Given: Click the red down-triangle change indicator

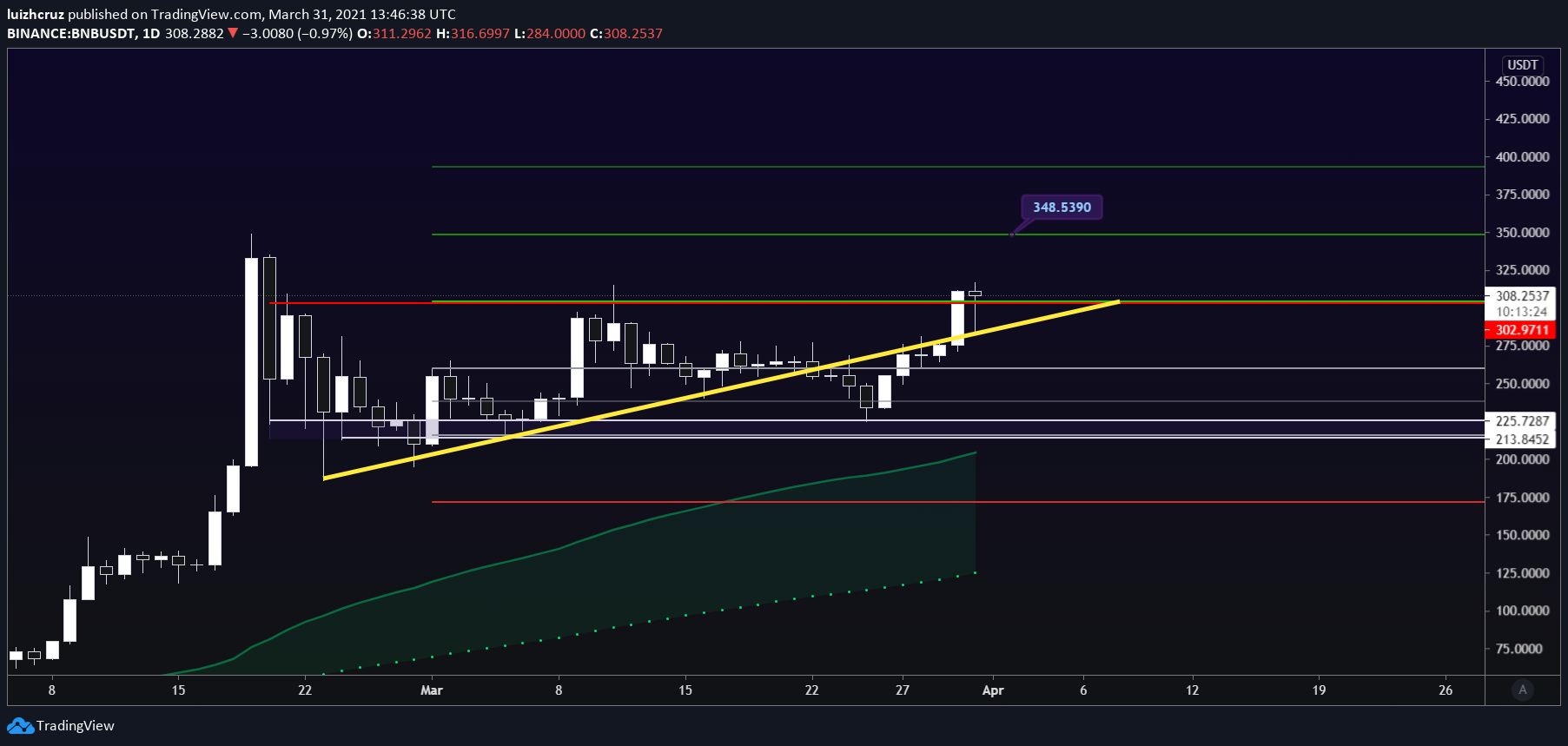Looking at the screenshot, I should point(233,33).
